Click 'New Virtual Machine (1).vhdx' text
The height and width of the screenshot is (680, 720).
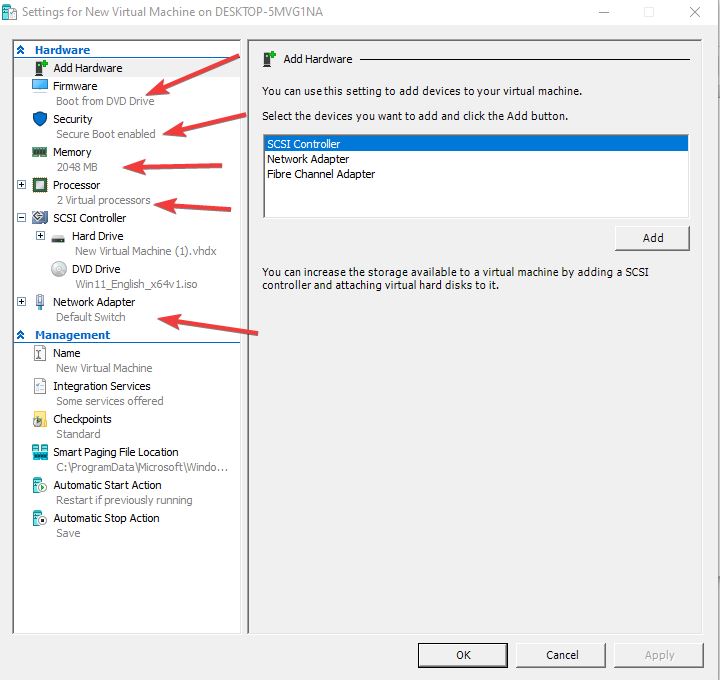[x=146, y=251]
